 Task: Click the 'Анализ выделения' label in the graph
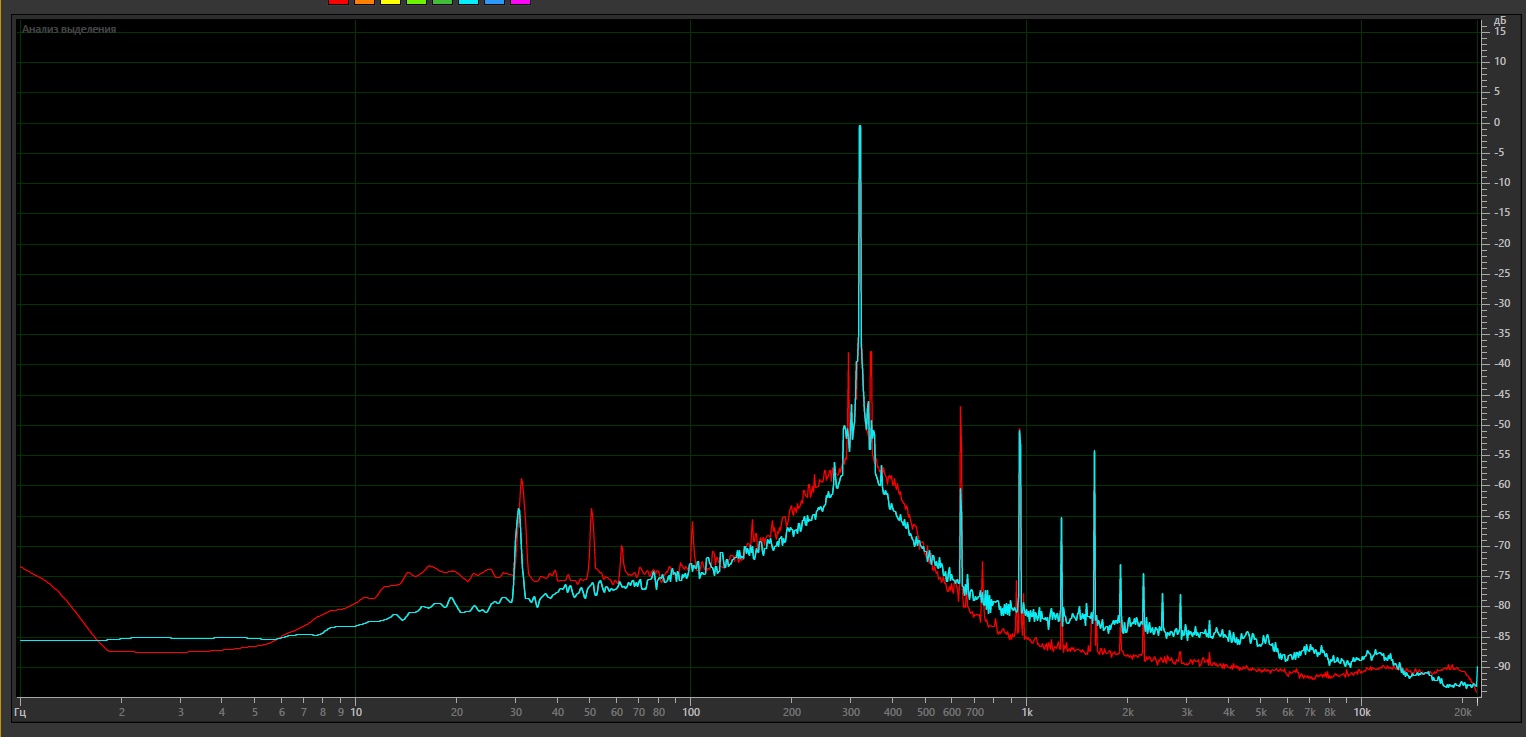[x=69, y=30]
